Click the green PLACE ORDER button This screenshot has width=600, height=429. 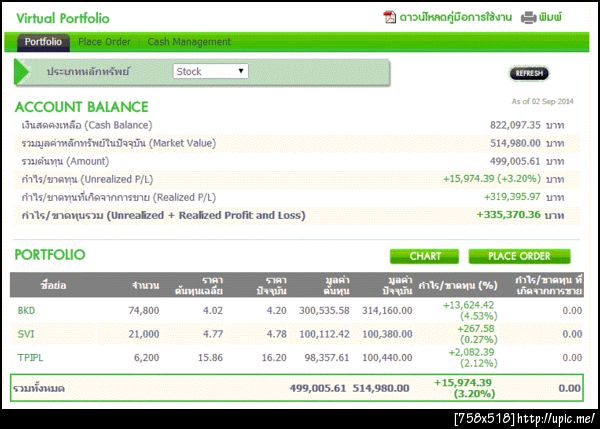tap(519, 256)
